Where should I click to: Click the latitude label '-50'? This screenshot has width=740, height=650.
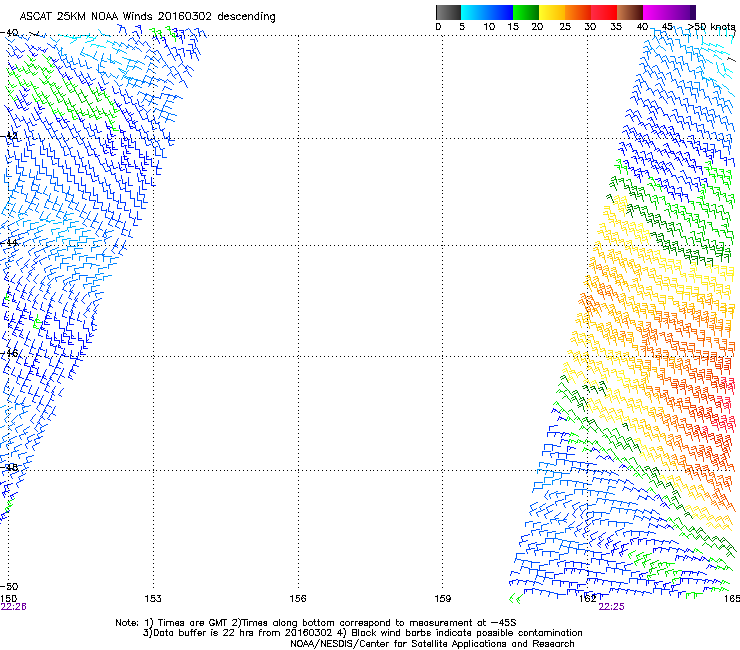coord(9,587)
